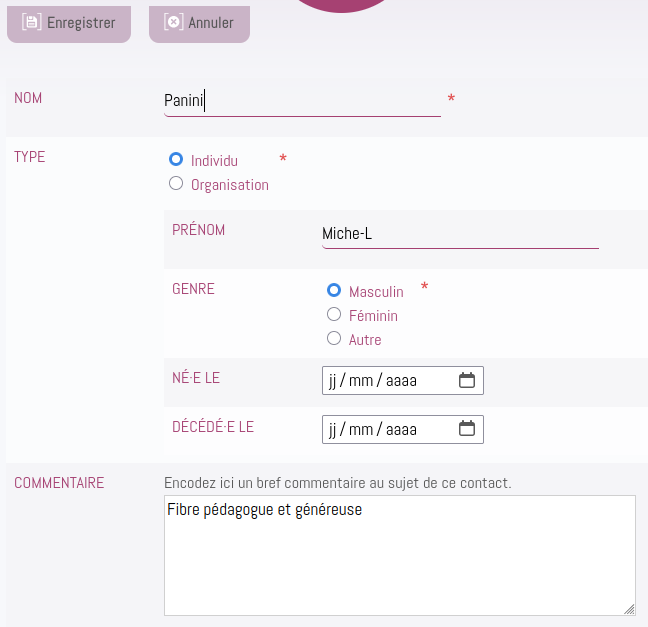Choose Masculin as genre

coord(334,290)
